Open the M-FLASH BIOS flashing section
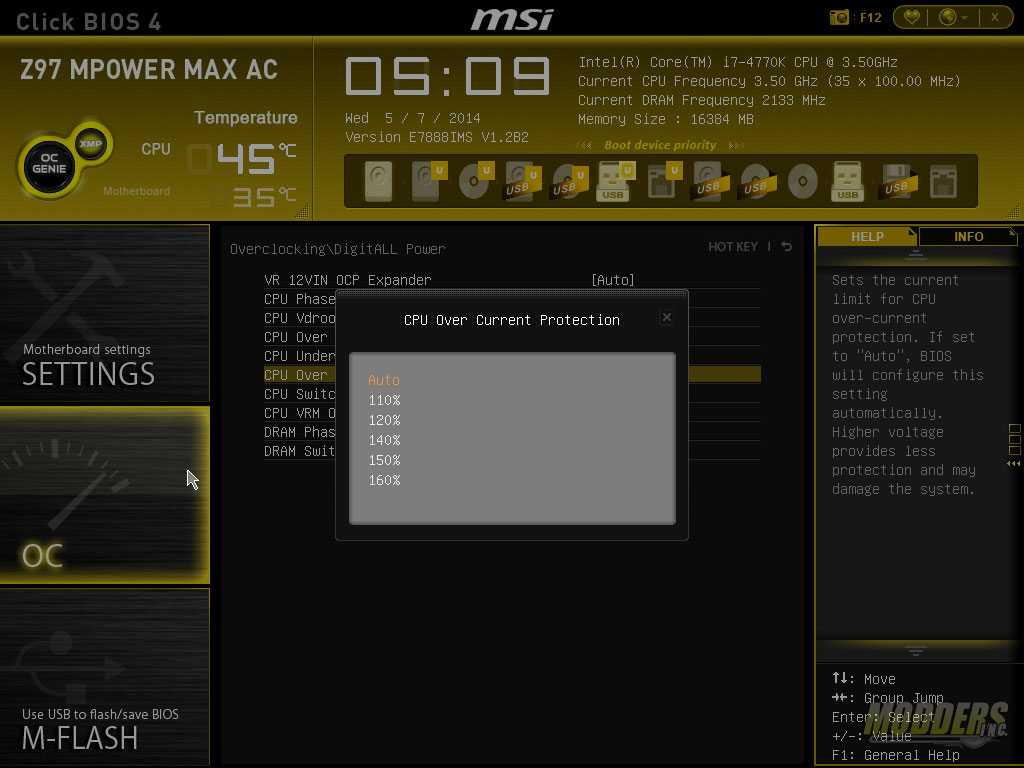The image size is (1024, 768). [x=104, y=678]
